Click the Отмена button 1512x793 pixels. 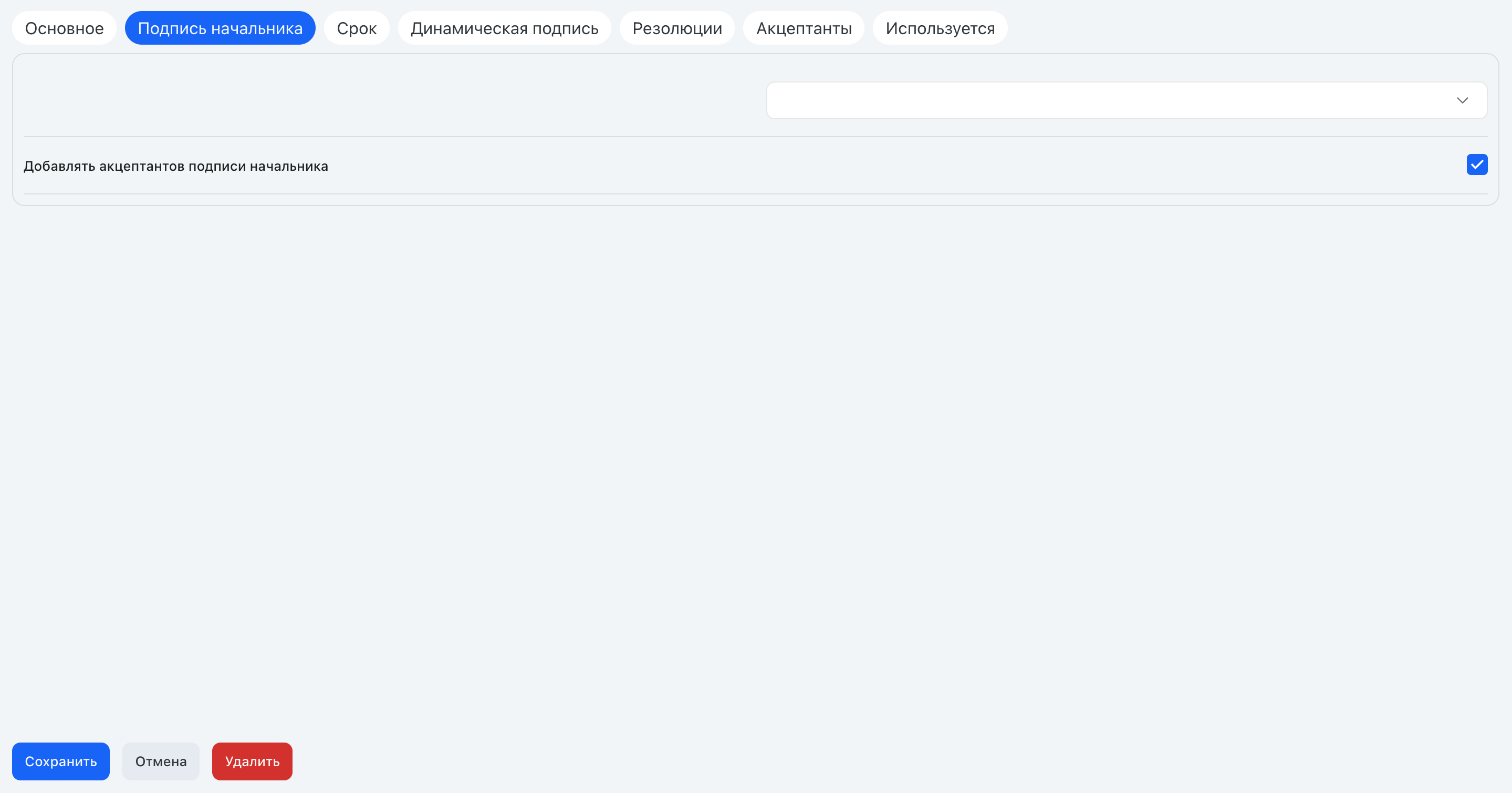161,761
